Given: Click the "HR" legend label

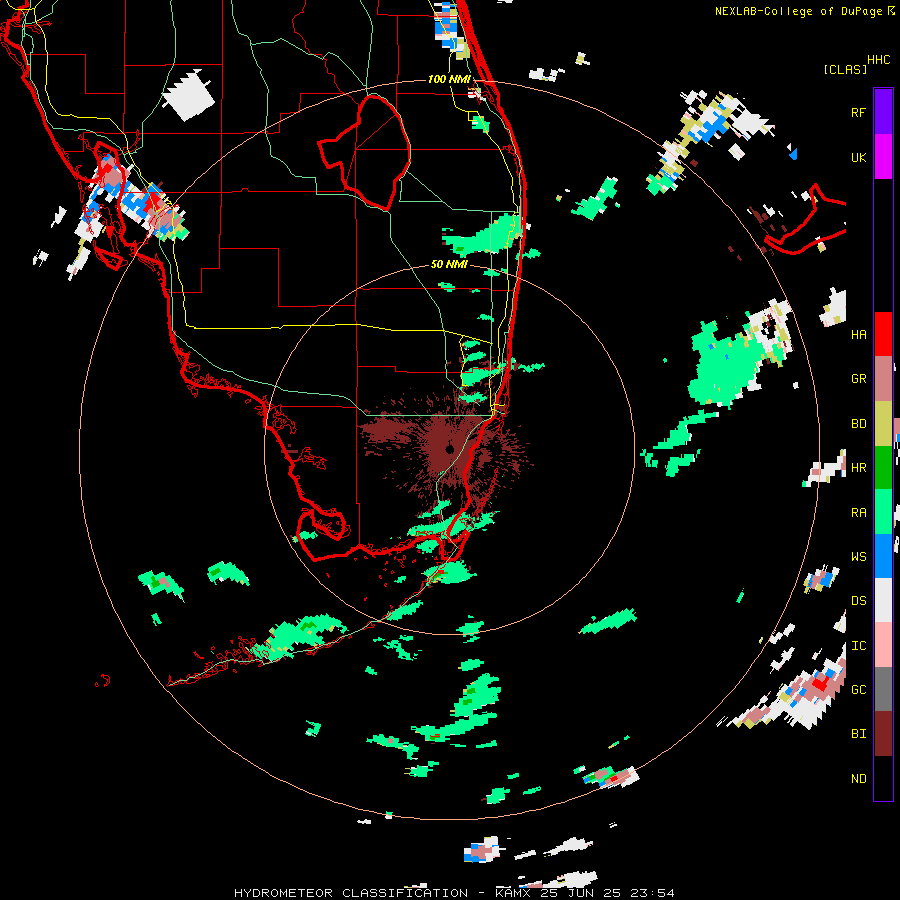Looking at the screenshot, I should coord(858,468).
